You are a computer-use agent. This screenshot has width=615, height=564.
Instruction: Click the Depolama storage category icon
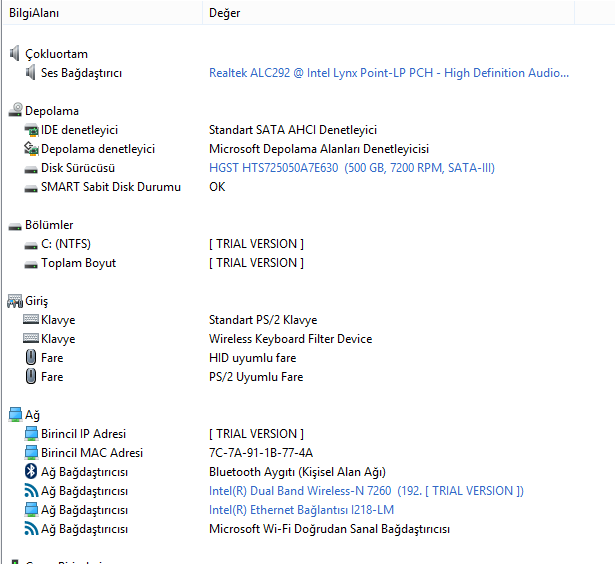point(15,111)
